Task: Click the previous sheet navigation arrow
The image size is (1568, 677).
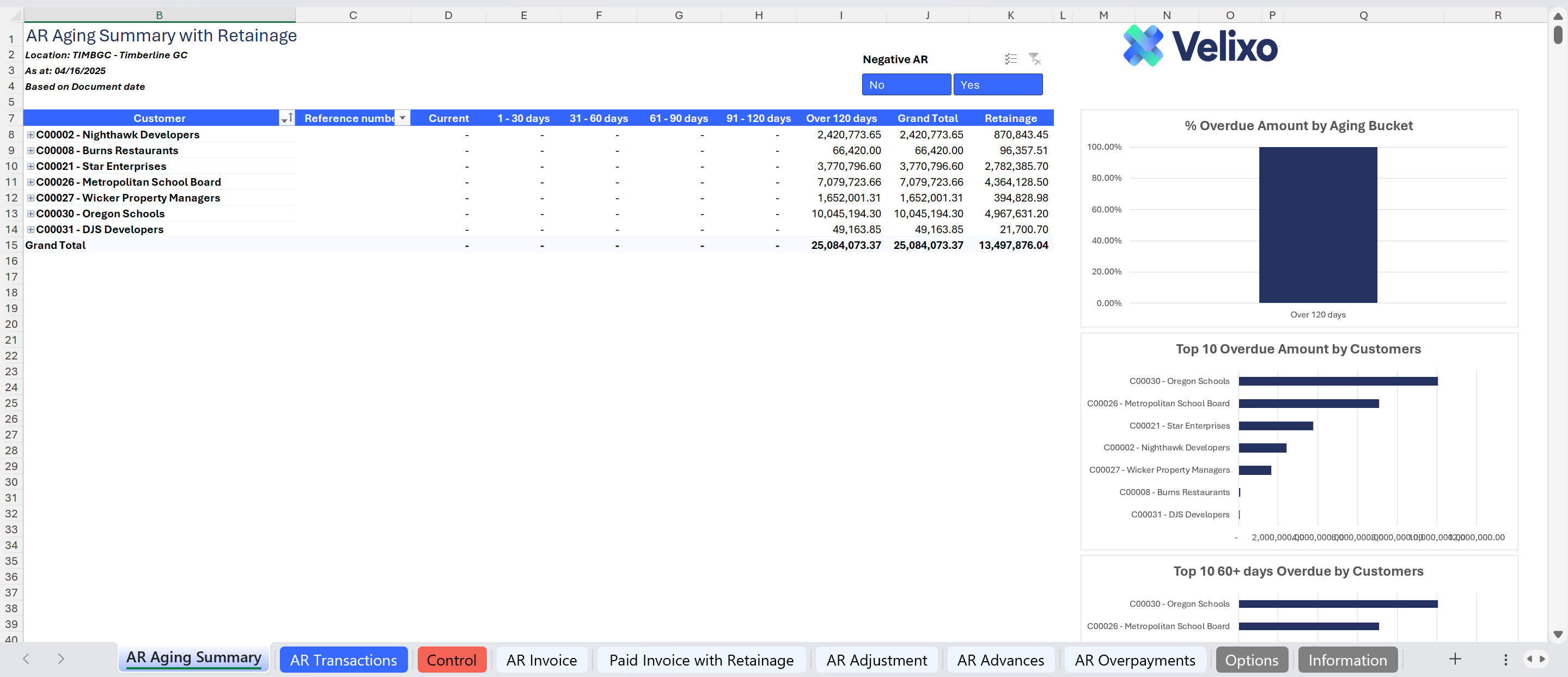Action: click(x=26, y=658)
